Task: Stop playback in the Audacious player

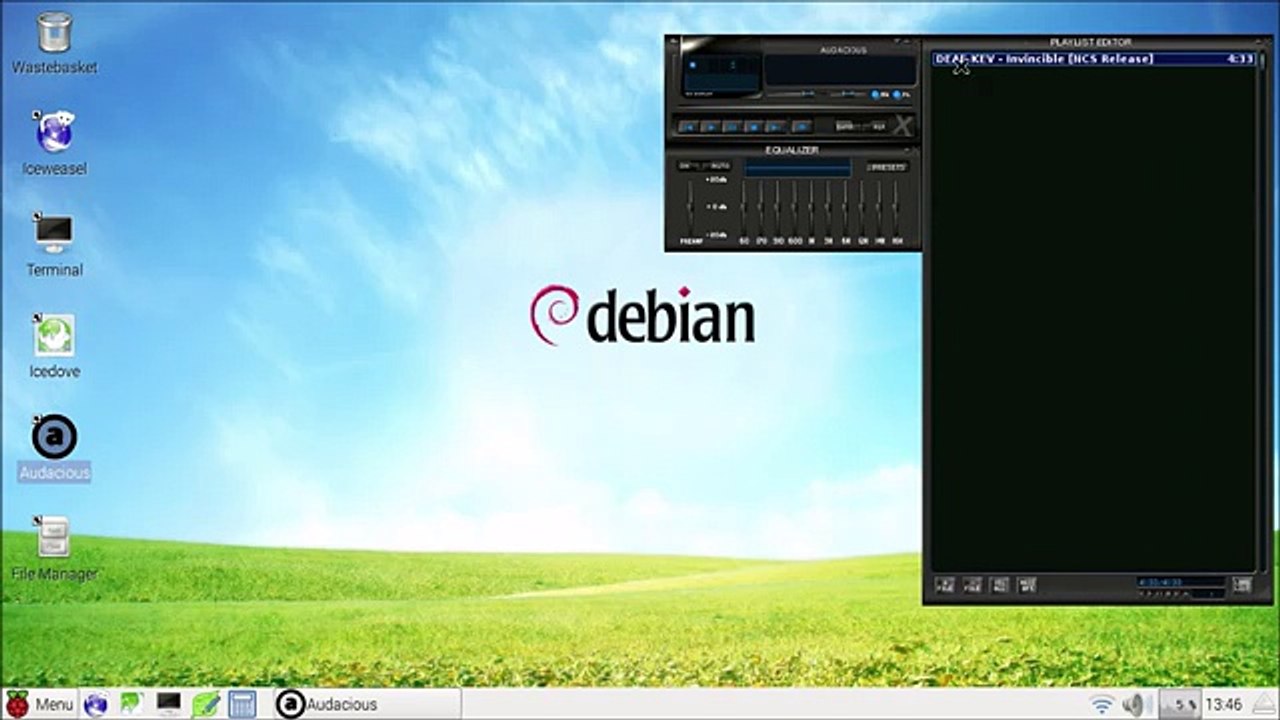Action: (754, 127)
